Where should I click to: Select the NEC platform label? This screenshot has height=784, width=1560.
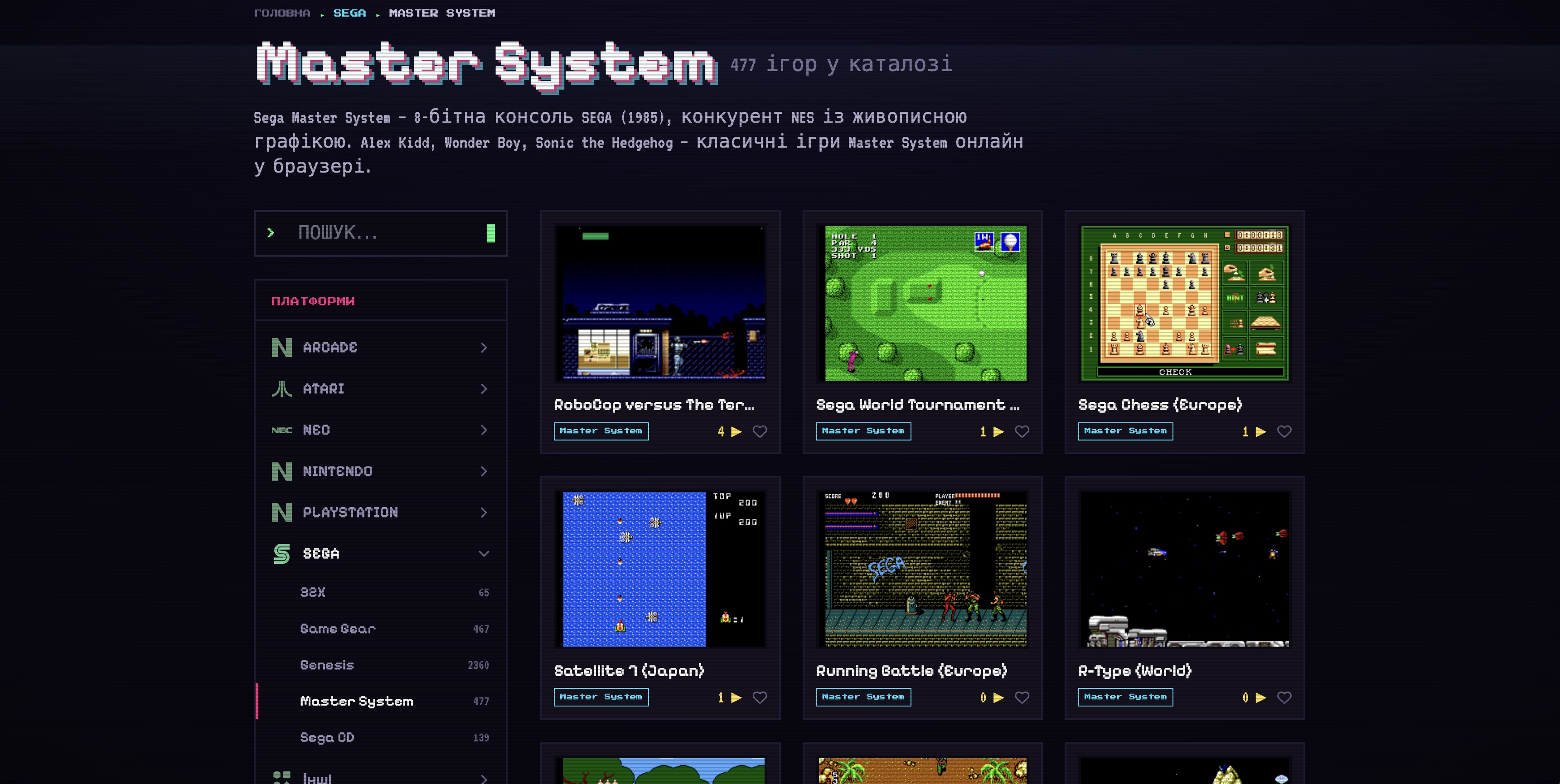(x=316, y=430)
